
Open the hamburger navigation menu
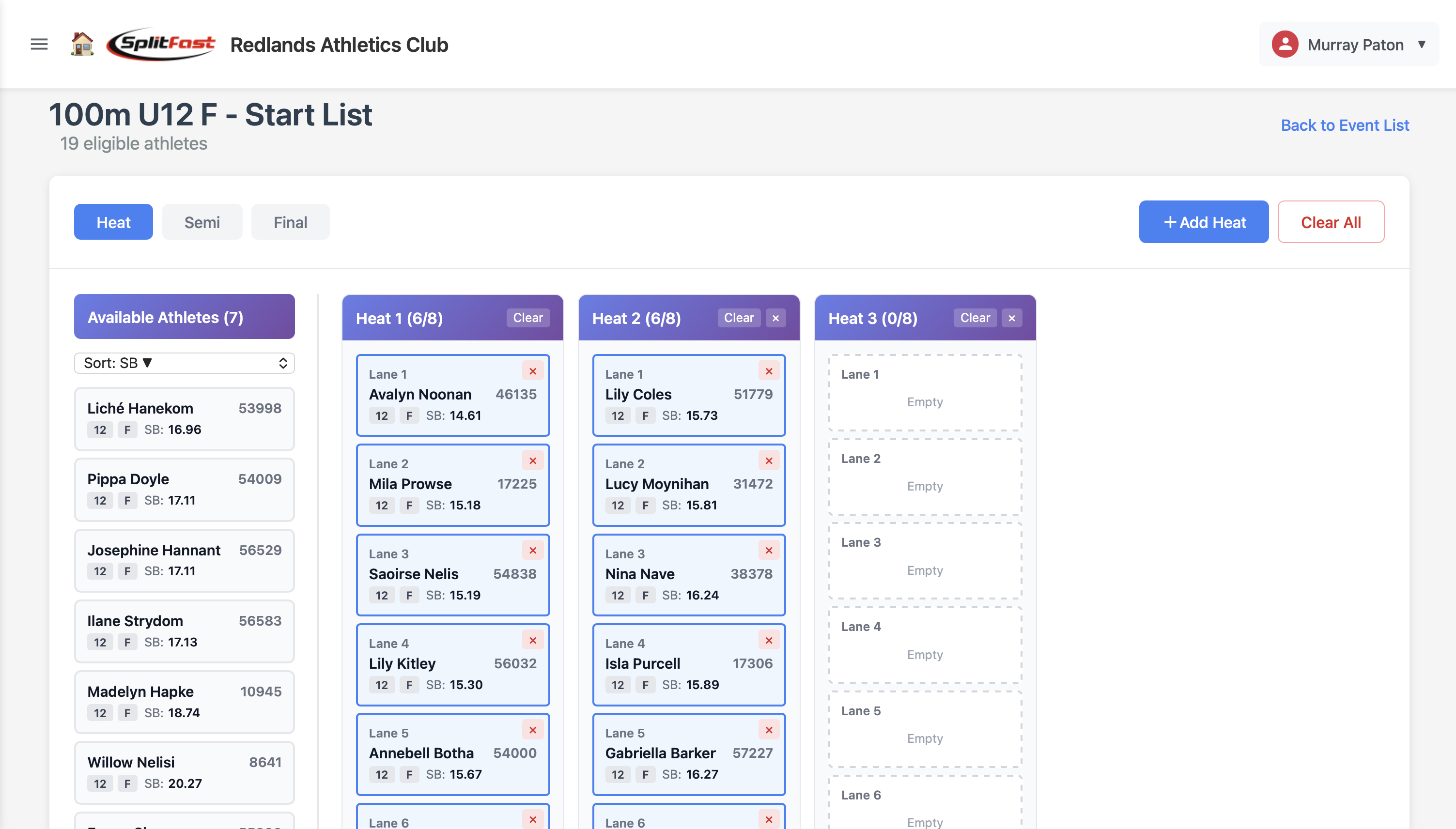click(x=39, y=44)
